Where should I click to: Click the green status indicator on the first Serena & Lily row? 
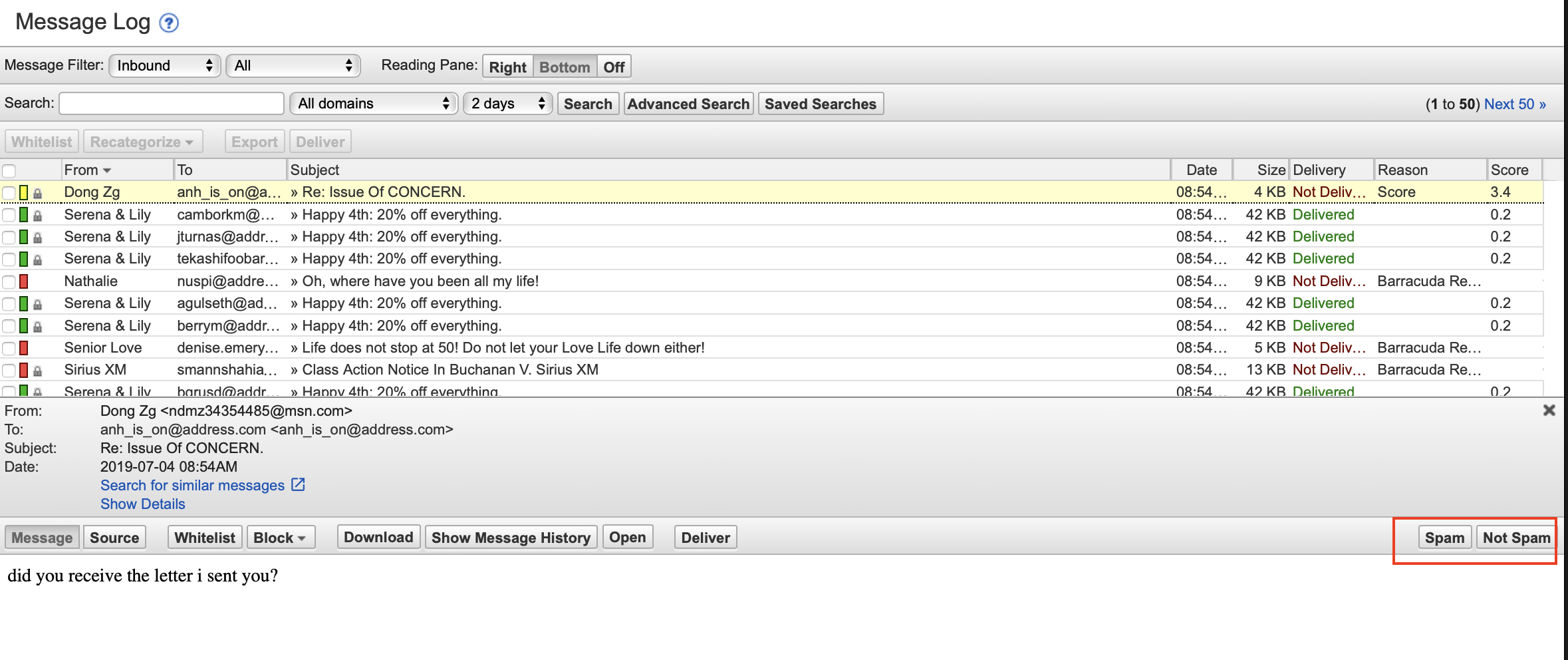click(24, 215)
